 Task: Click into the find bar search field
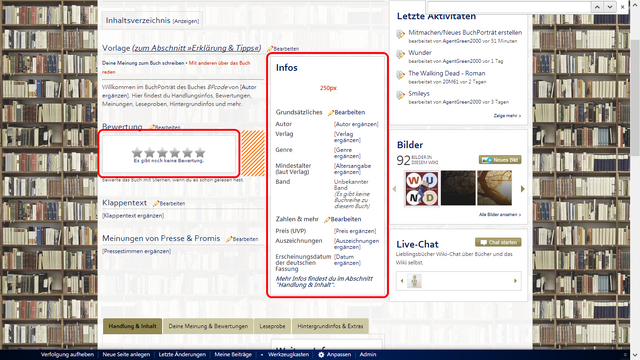click(x=509, y=7)
